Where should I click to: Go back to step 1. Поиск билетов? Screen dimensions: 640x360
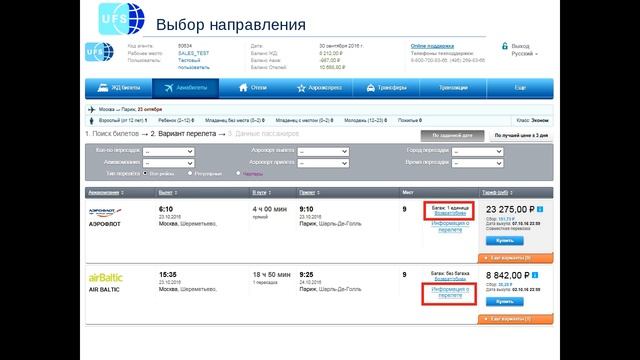coord(112,134)
